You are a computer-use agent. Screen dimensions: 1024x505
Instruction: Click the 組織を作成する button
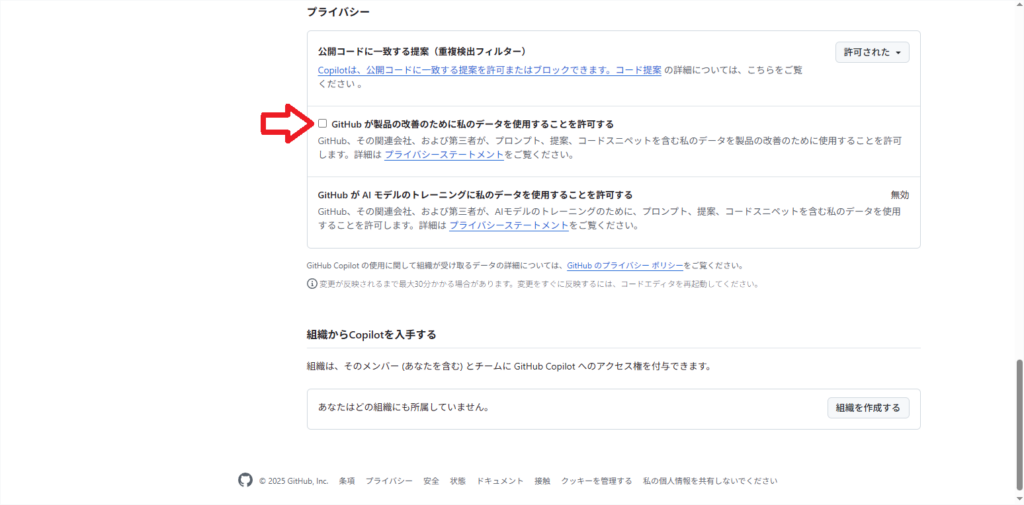868,408
